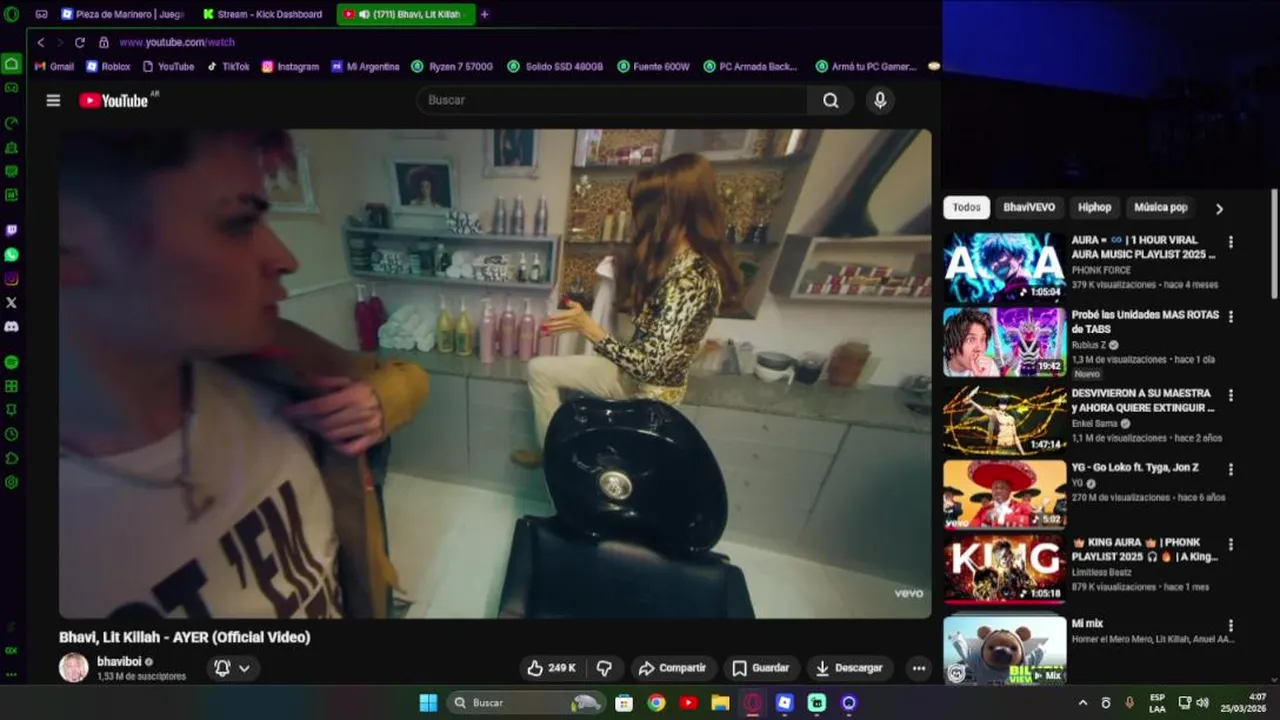
Task: Click the magnifier search button
Action: click(830, 100)
